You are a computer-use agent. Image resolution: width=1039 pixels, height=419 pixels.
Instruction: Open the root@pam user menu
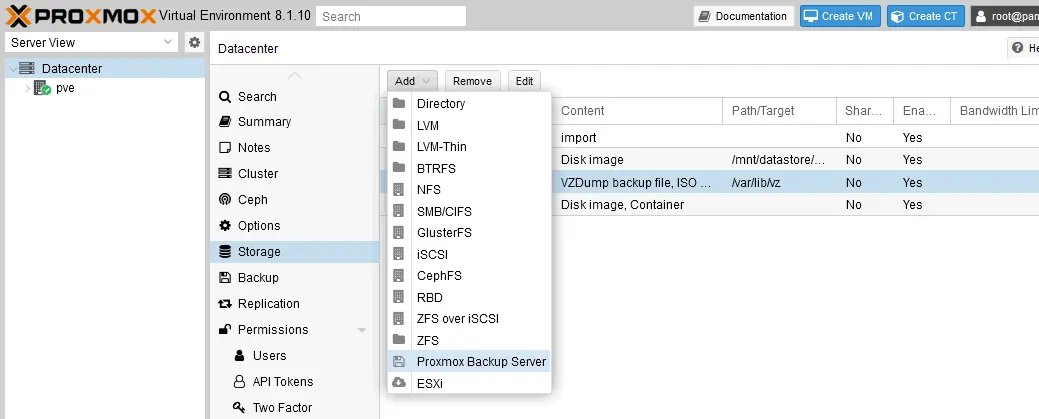[x=1005, y=17]
